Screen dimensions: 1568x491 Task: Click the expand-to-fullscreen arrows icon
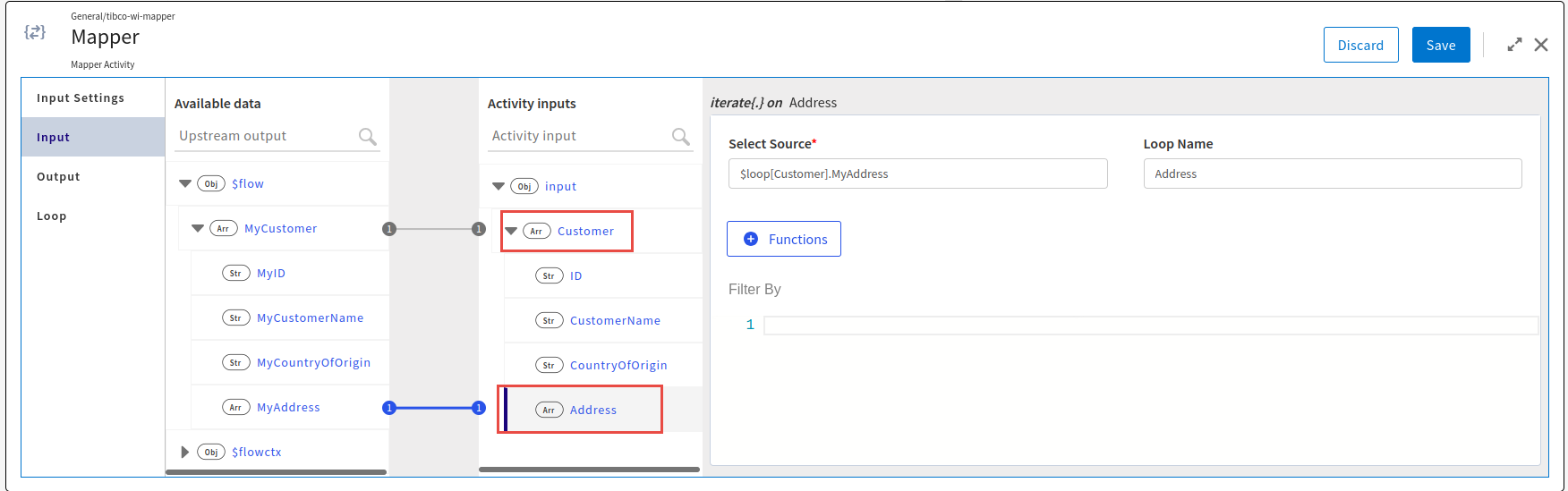(1514, 45)
